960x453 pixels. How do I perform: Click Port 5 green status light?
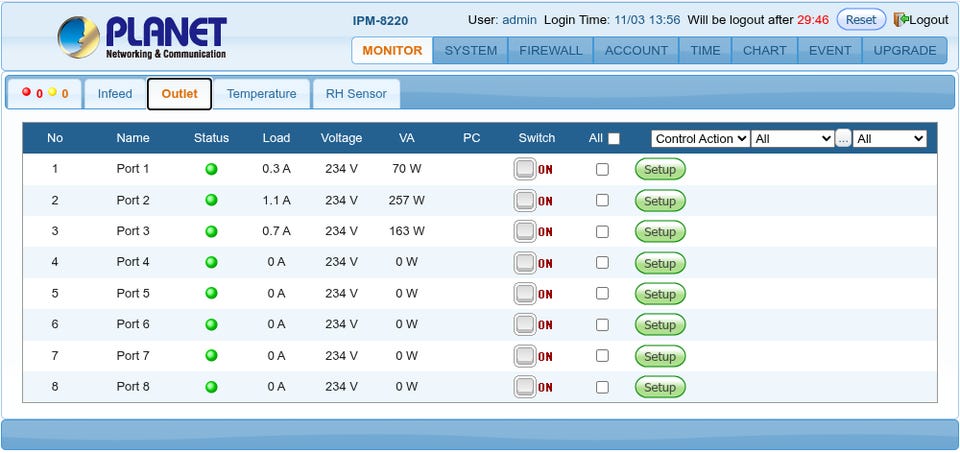(211, 293)
